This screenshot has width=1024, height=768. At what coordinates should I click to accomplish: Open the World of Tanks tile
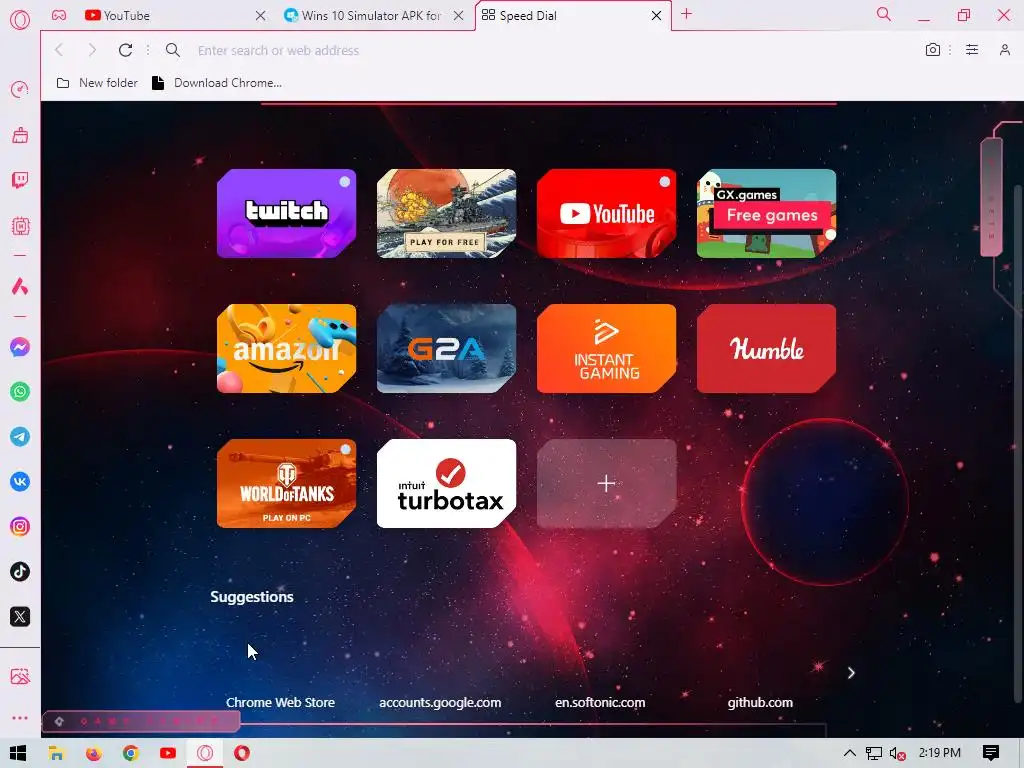click(287, 483)
